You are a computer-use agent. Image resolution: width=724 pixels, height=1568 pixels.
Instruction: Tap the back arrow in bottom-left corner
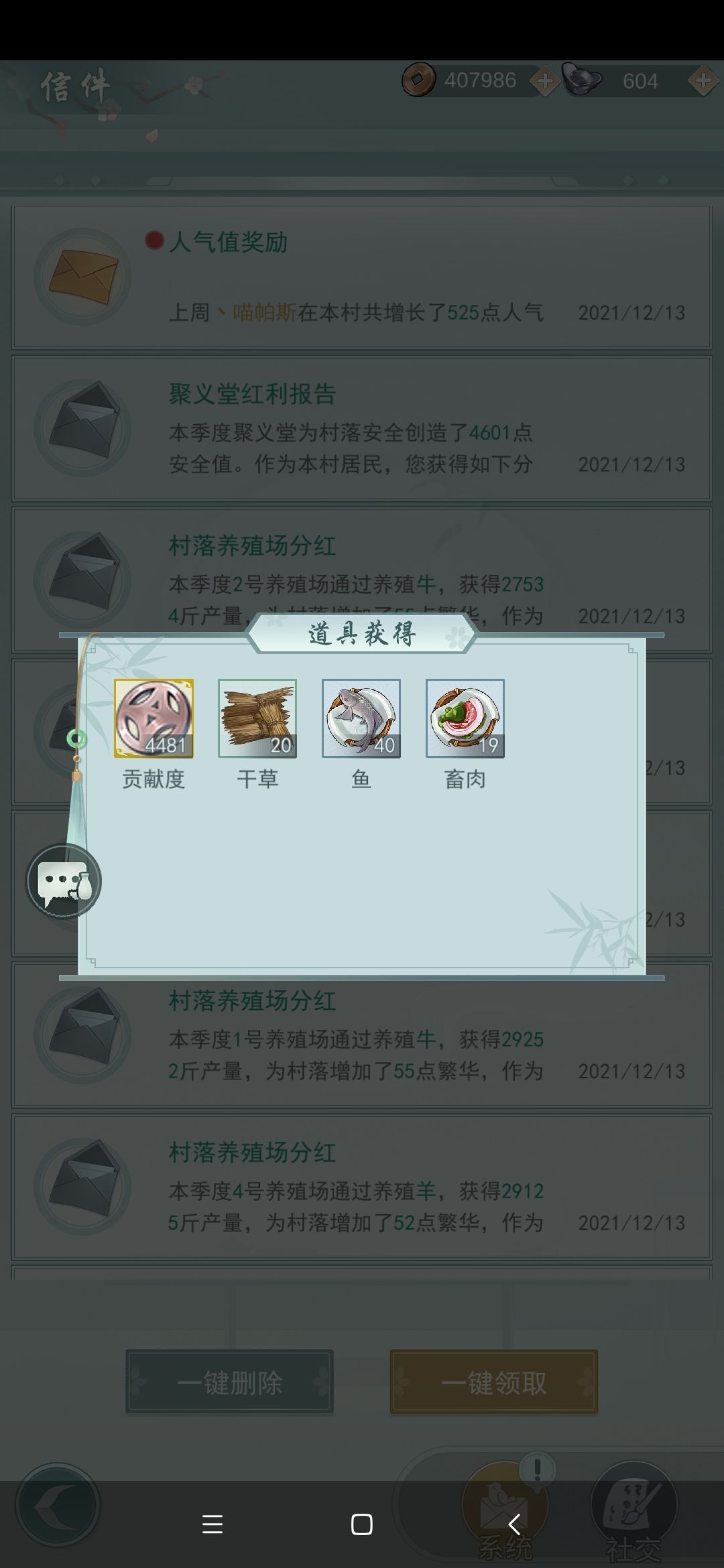pos(58,1504)
